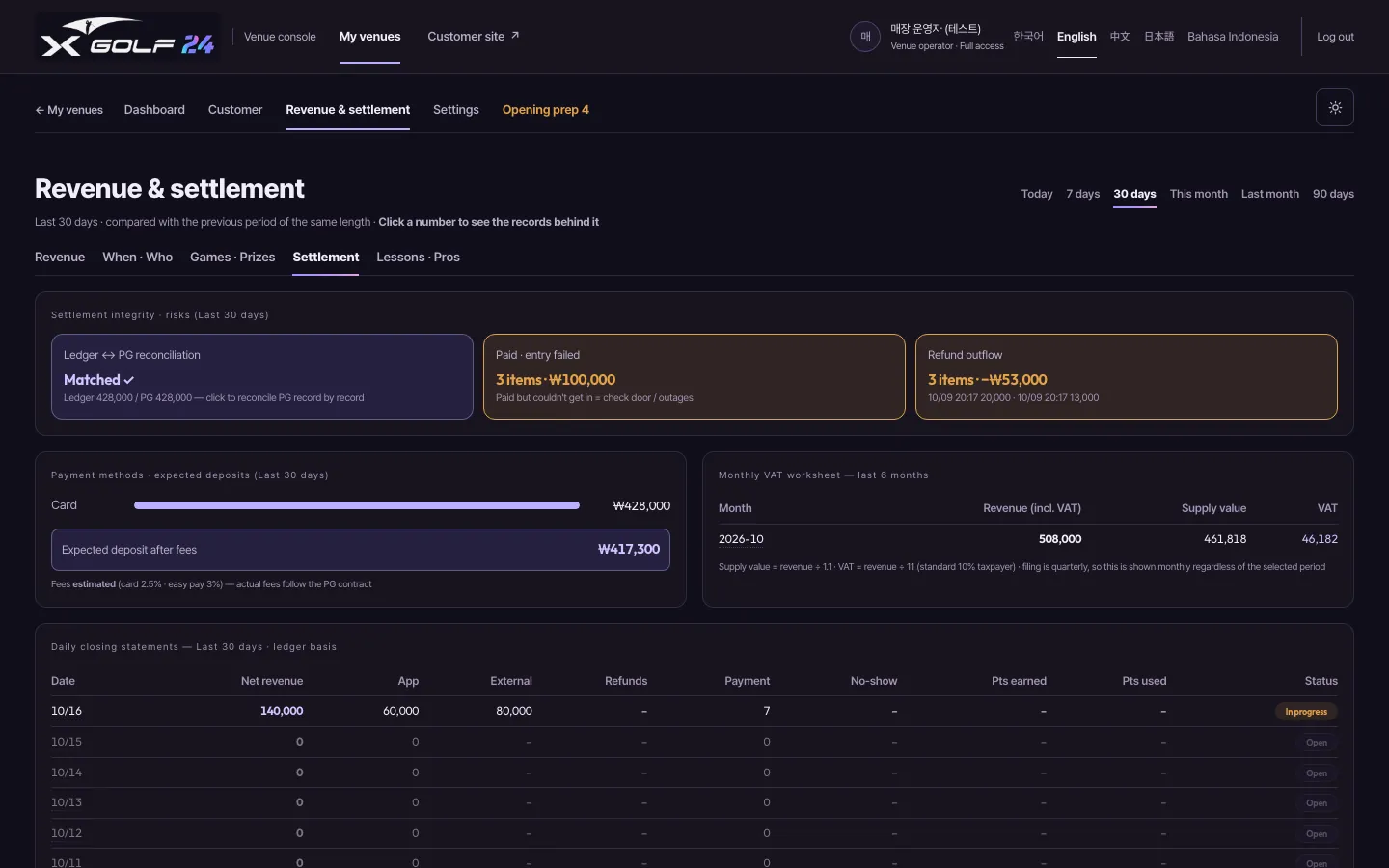This screenshot has height=868, width=1389.
Task: Click the ₩428,000 Card amount
Action: click(x=641, y=505)
